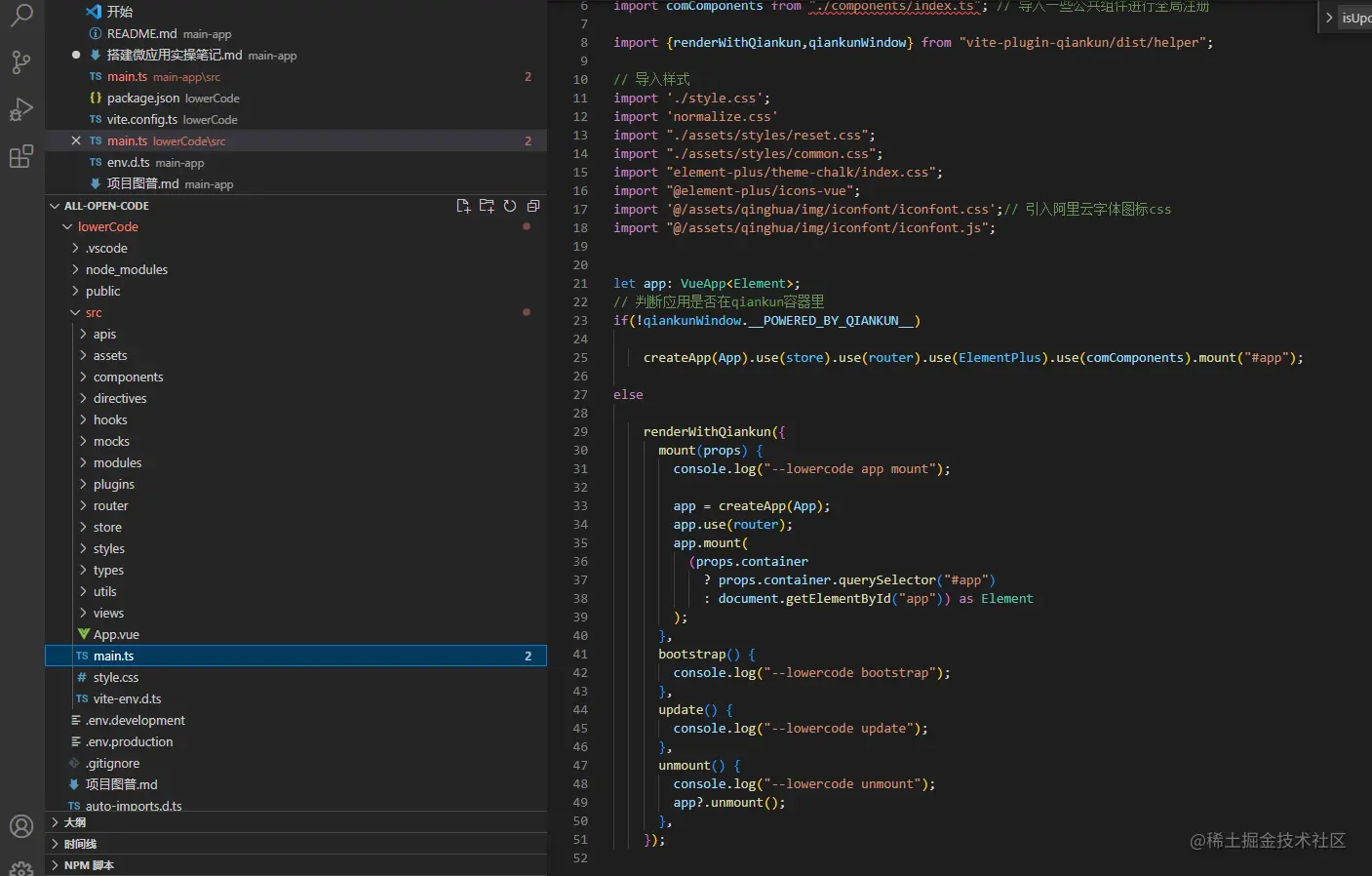This screenshot has width=1372, height=876.
Task: Switch to vite.config.ts in open editors
Action: [296, 120]
